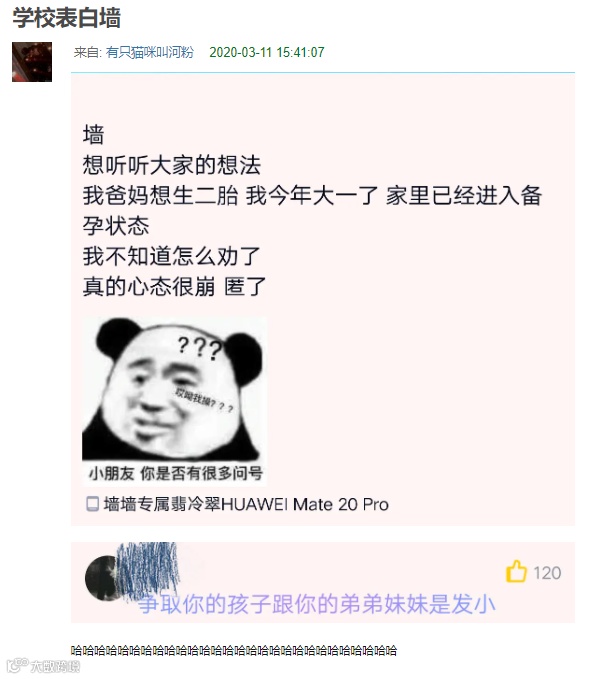Click the 哈哈哈 caption line below the post
Viewport: 601px width, 679px height.
tap(234, 650)
